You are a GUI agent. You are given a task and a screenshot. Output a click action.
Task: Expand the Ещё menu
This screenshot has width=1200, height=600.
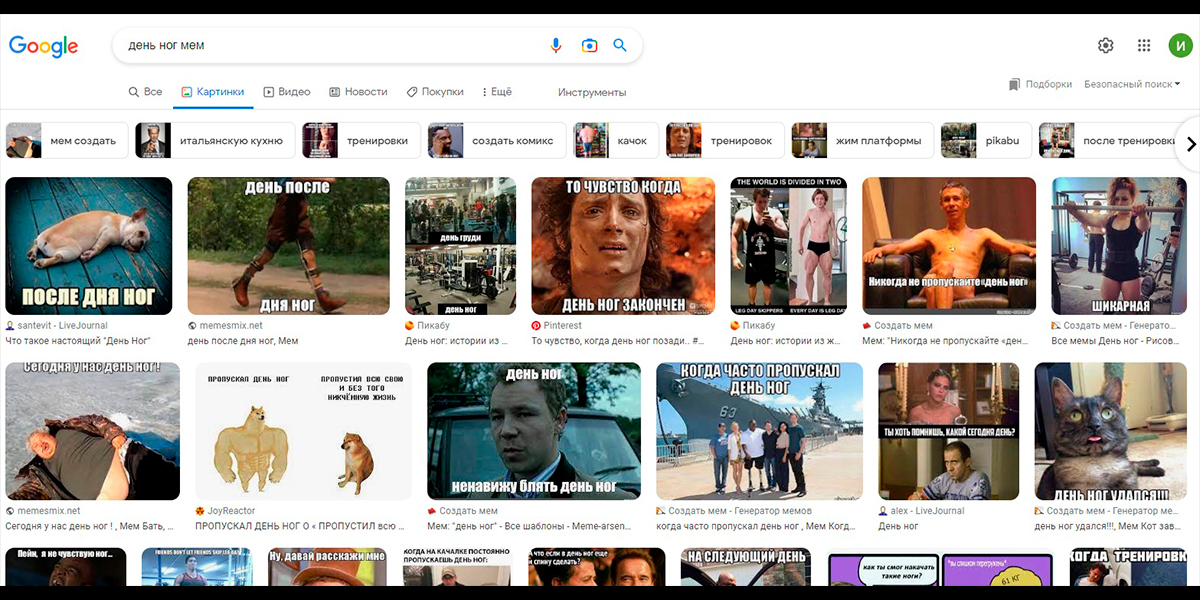(x=496, y=92)
